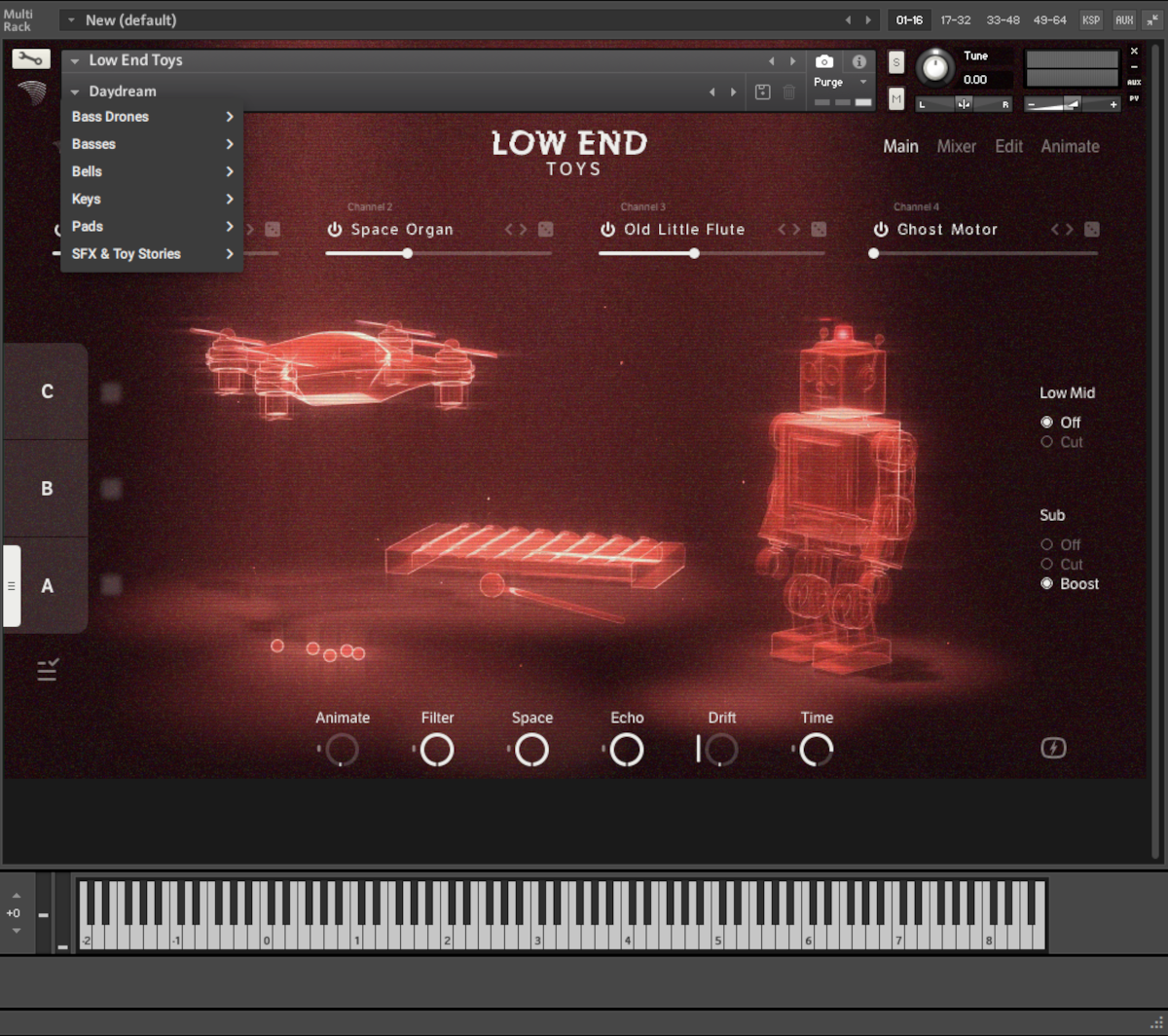Toggle power for the Old Little Flute channel
The height and width of the screenshot is (1036, 1168).
pos(608,230)
